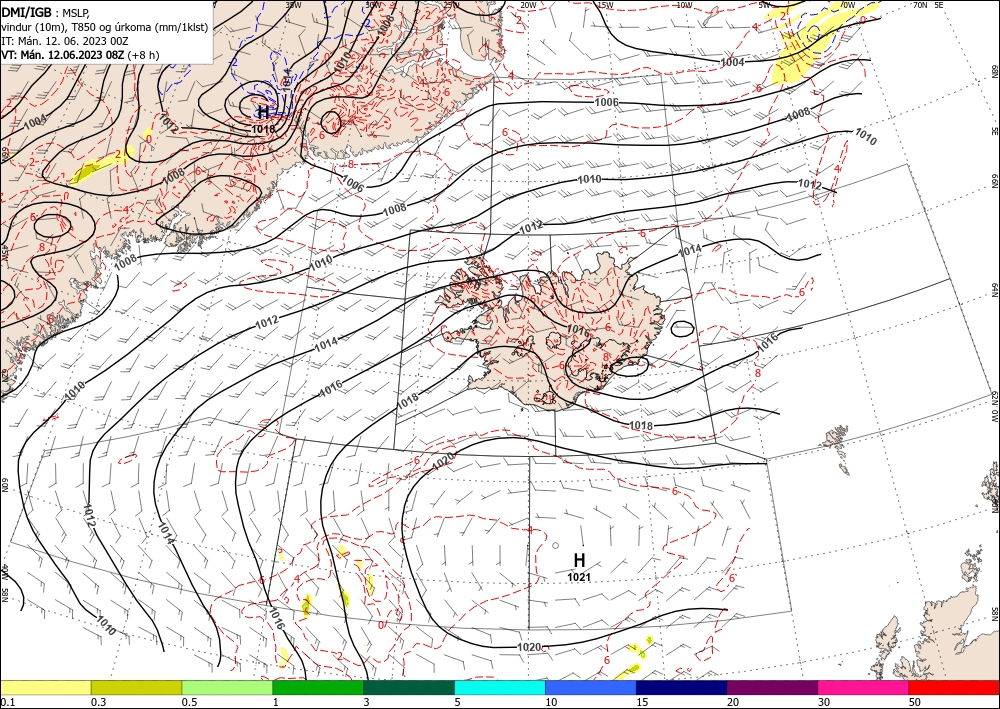
Task: Click the 'VT: Mán. 12.06.2023 08Z' valid time
Action: coord(63,55)
